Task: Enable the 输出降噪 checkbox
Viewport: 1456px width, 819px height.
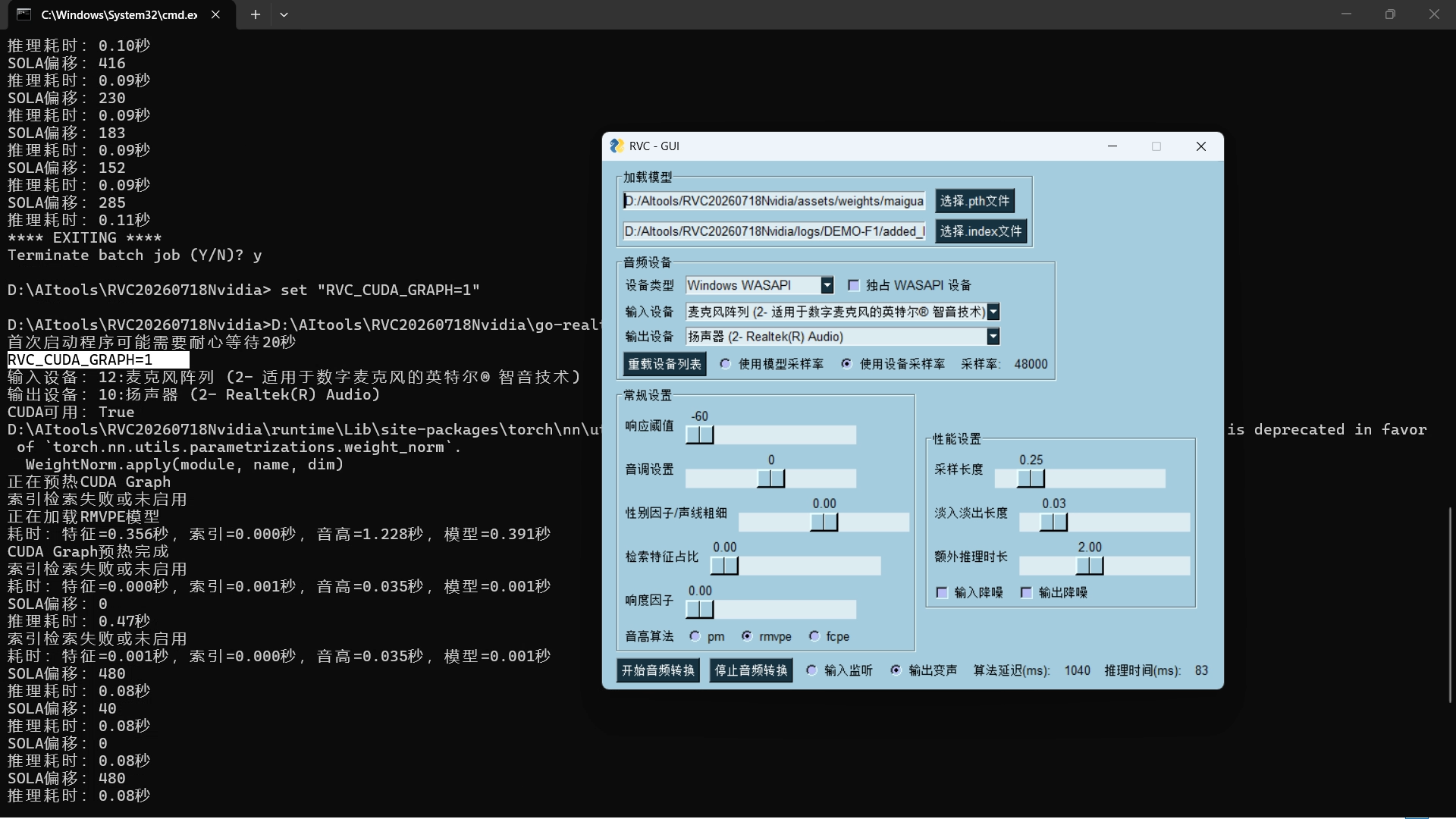Action: tap(1026, 592)
